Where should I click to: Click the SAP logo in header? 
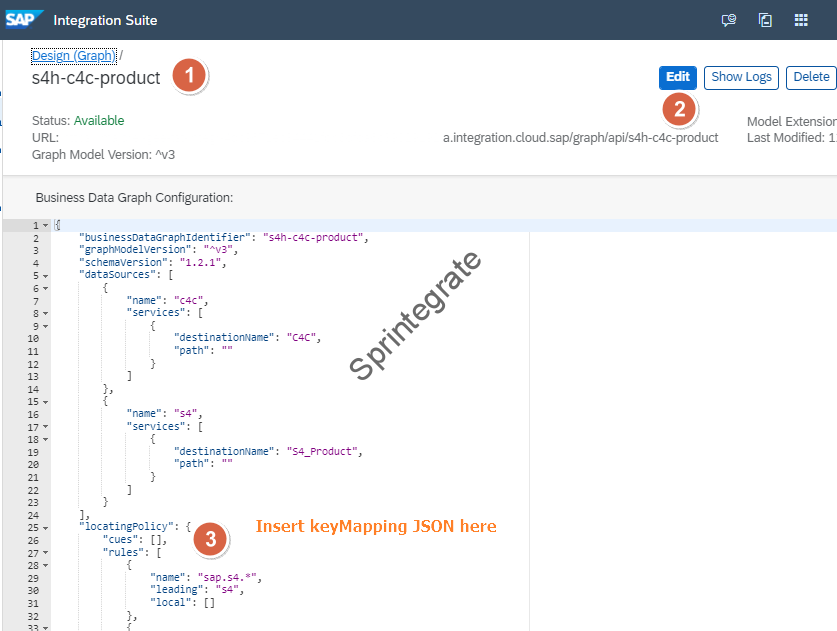click(x=22, y=20)
